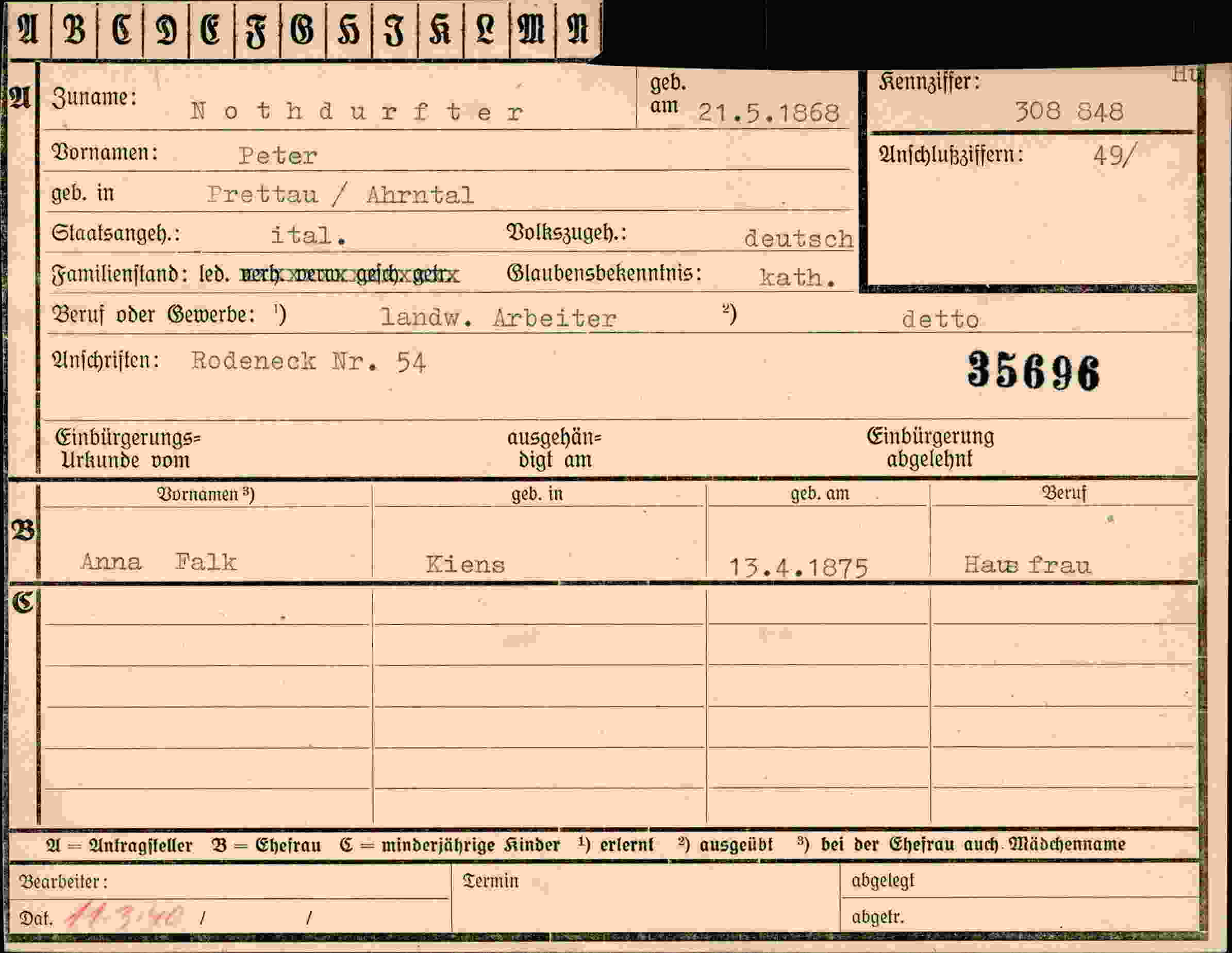Click the abgefr. label
Screen dimensions: 1232x953
tap(878, 917)
